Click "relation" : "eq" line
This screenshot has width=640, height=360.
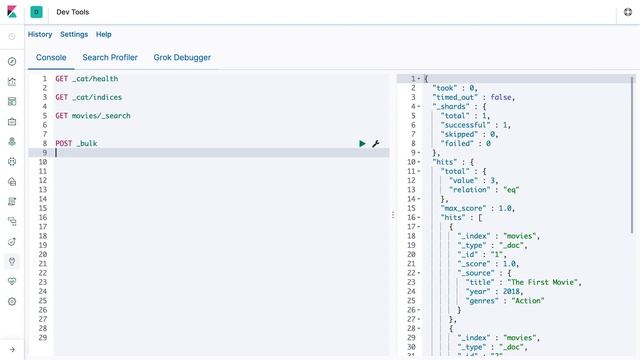(x=484, y=190)
